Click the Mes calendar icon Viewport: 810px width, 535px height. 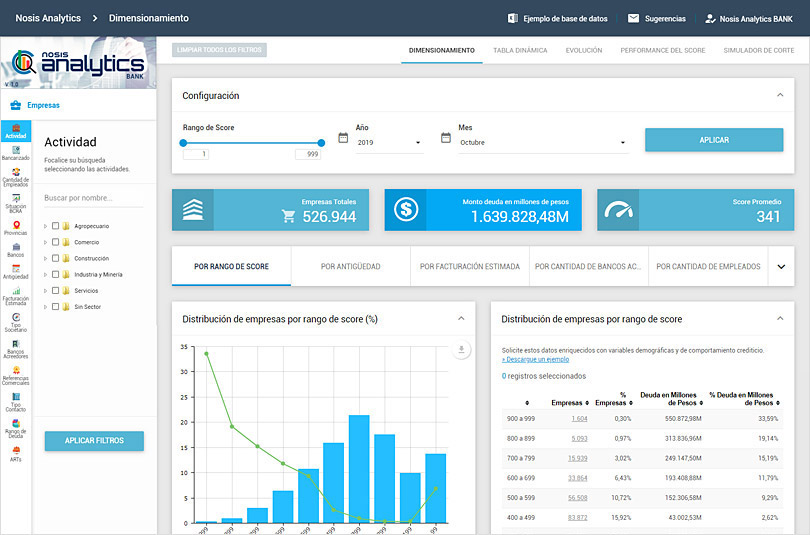(x=446, y=138)
